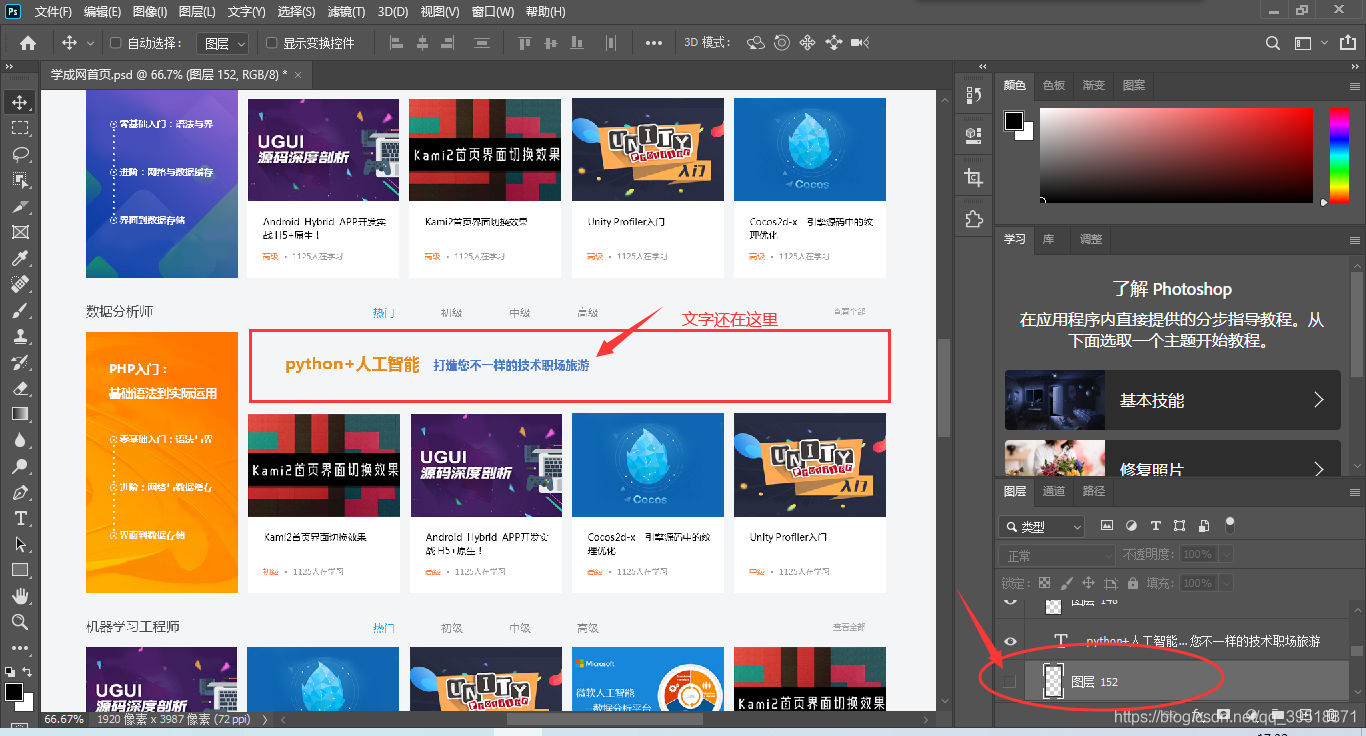Toggle the layer filter on/off switch

(1230, 524)
